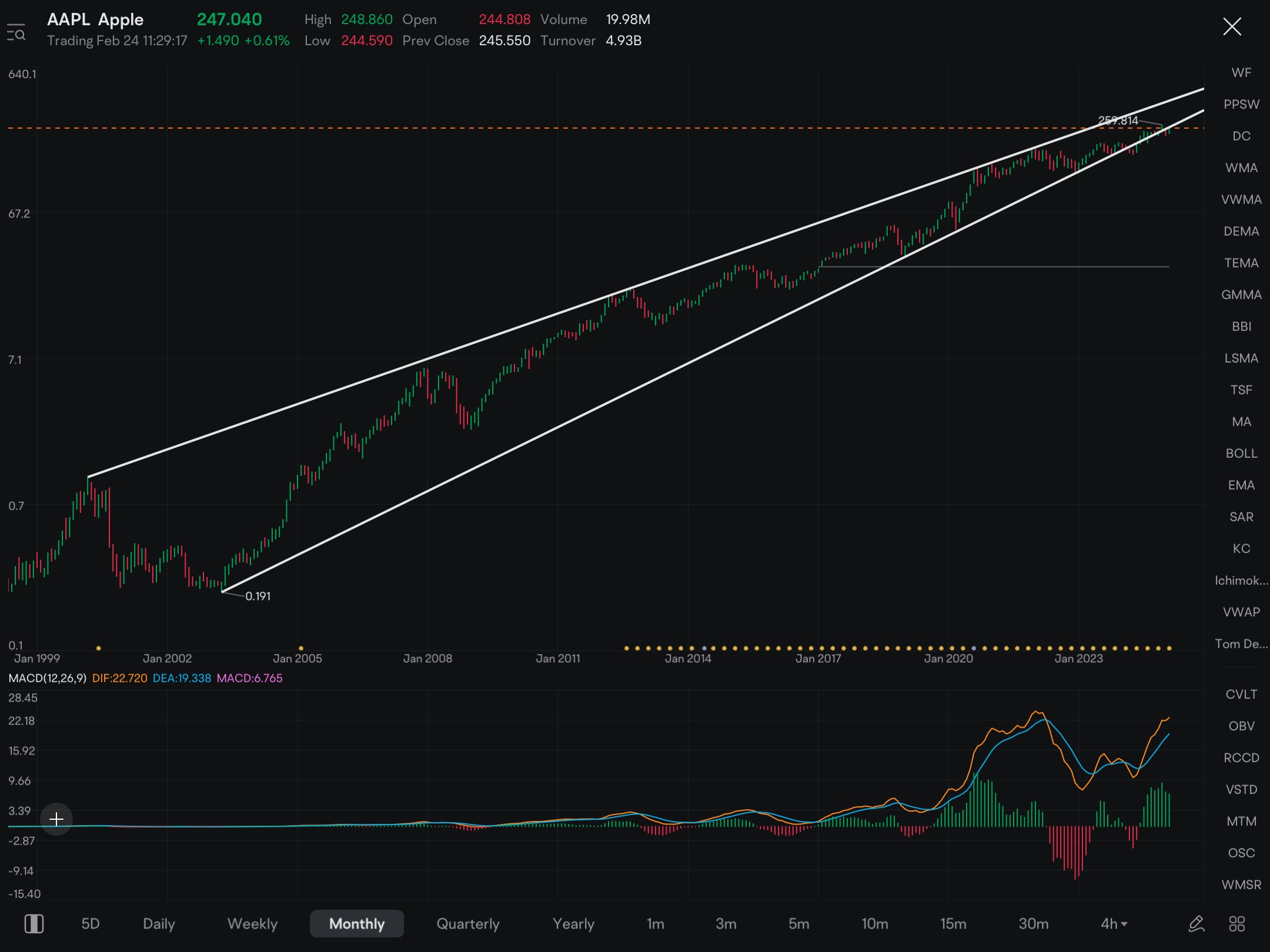
Task: Open the grid apps menu icon
Action: 1237,923
